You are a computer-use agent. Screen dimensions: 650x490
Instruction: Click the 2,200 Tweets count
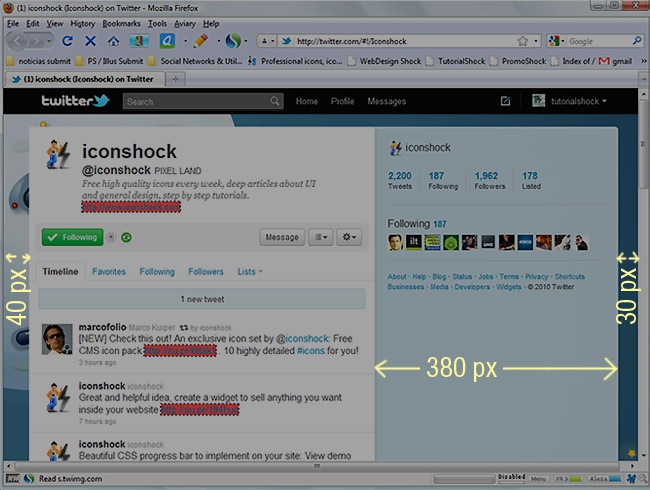pos(400,180)
